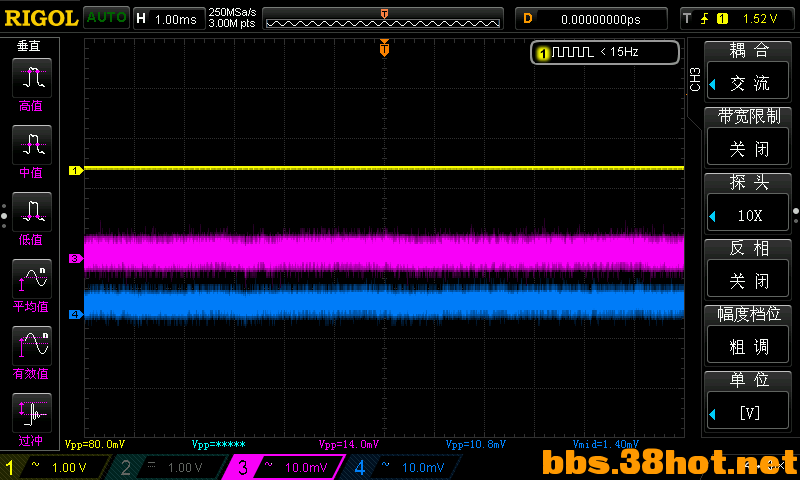Click the frequency counter square wave icon
Image resolution: width=800 pixels, height=480 pixels.
(572, 52)
